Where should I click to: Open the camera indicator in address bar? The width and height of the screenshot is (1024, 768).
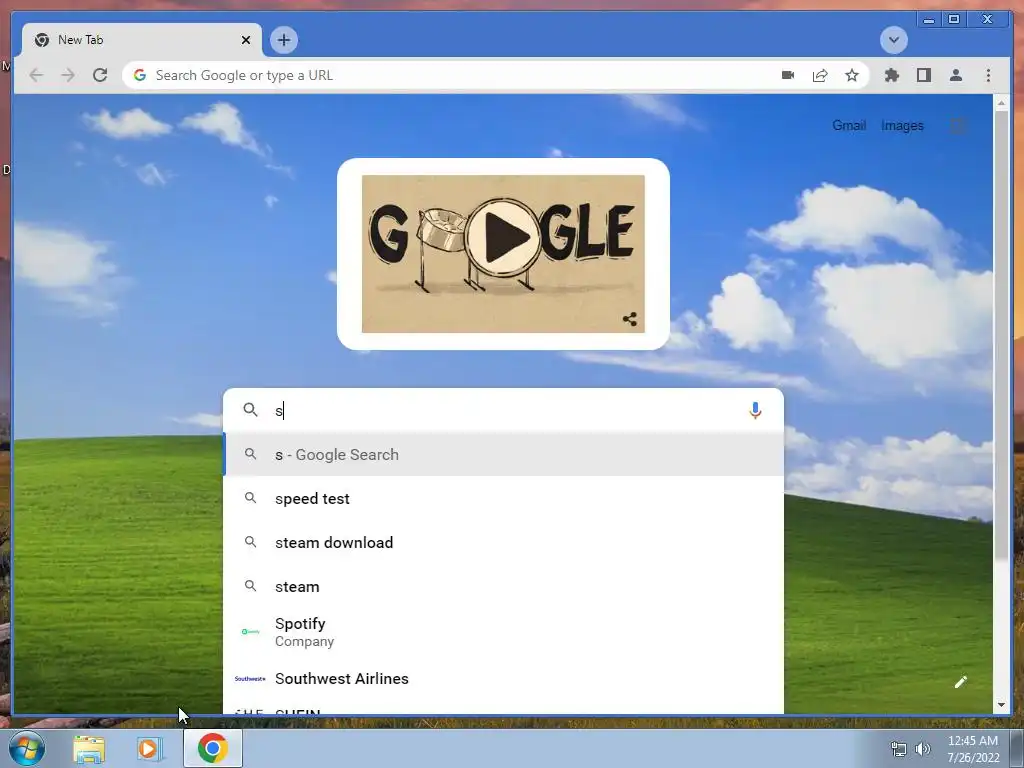pyautogui.click(x=788, y=75)
